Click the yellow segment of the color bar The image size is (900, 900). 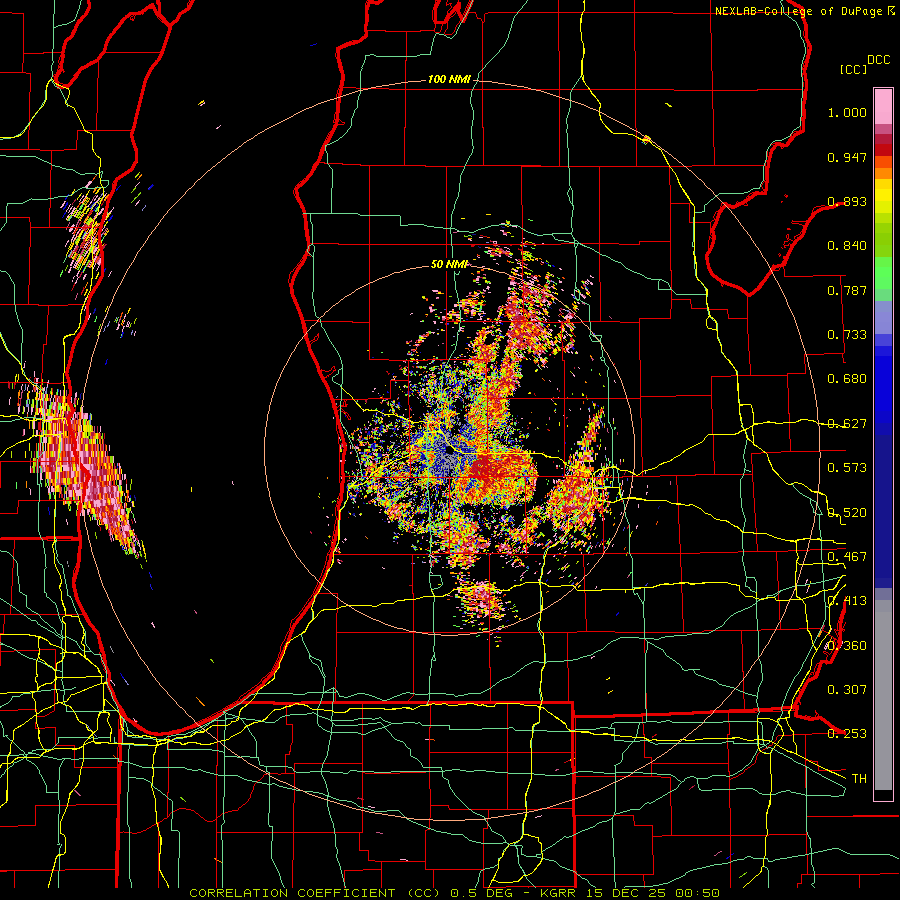pos(883,196)
